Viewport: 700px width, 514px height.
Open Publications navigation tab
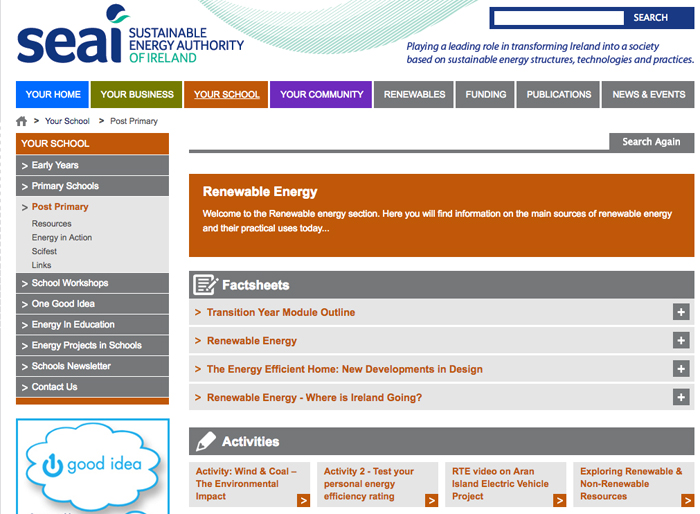coord(558,95)
